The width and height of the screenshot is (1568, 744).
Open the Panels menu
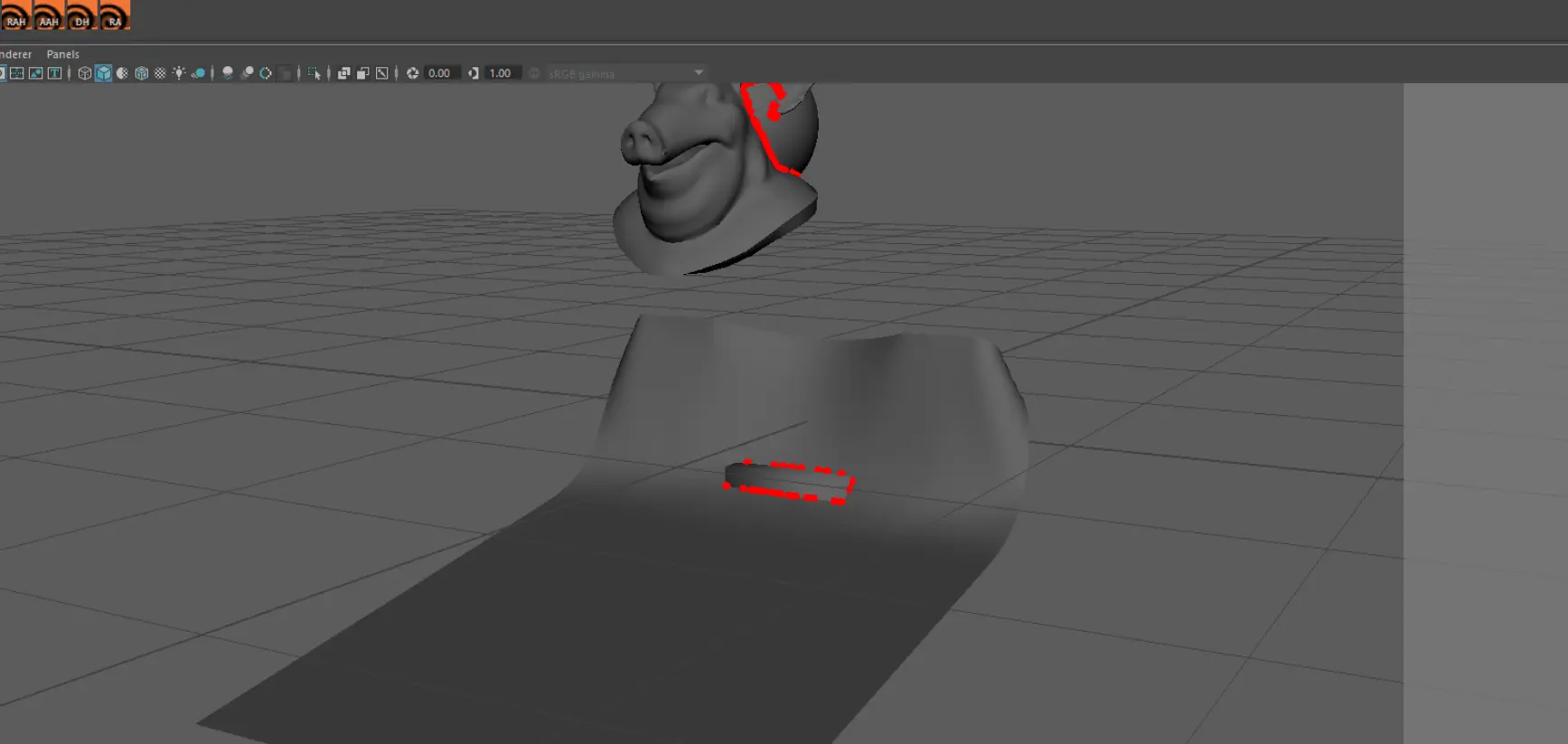(x=62, y=54)
